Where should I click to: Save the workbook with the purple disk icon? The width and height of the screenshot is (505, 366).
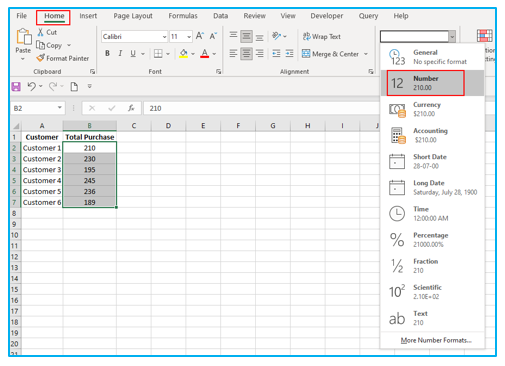[16, 87]
